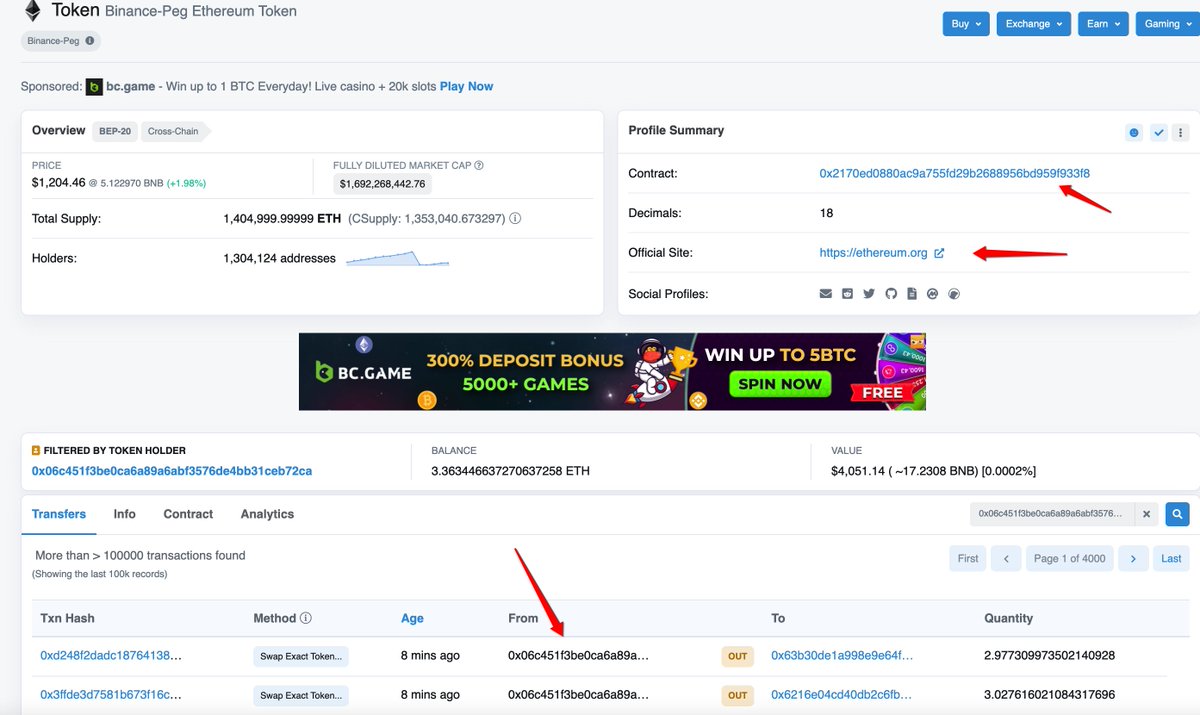Click the 1,304,124 addresses holders value

coord(280,258)
